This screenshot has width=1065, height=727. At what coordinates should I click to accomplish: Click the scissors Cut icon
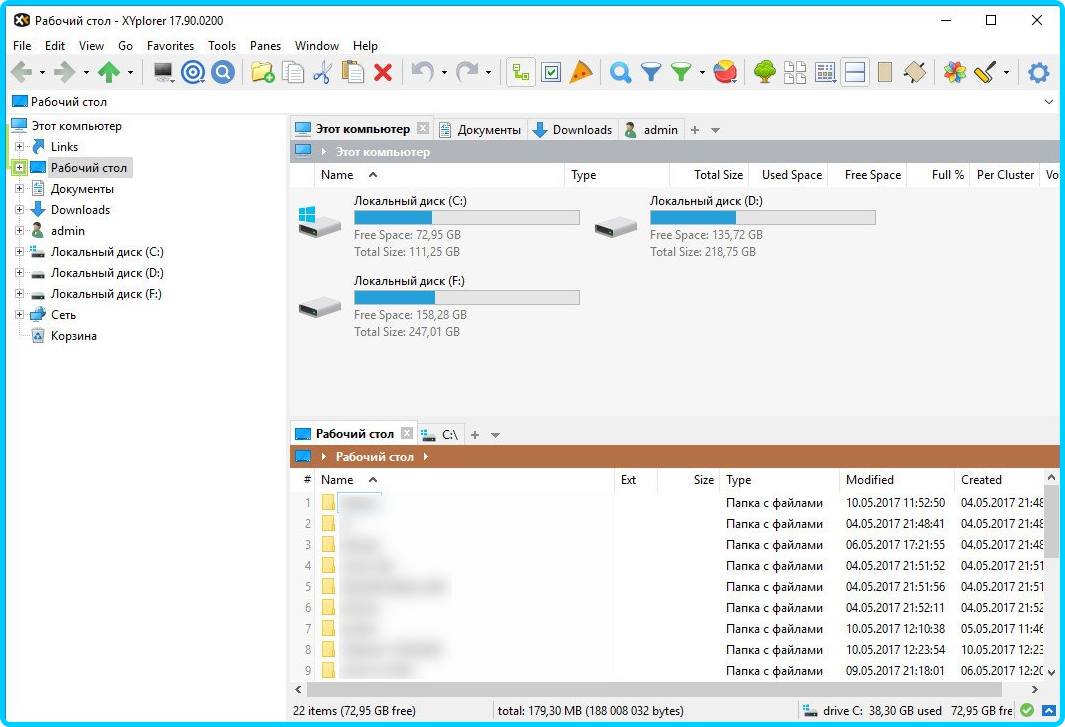(x=322, y=72)
